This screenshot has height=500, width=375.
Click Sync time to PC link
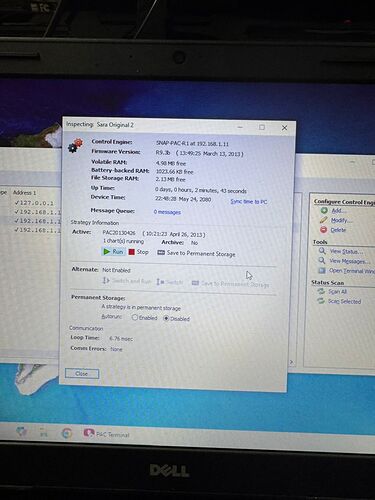point(249,202)
